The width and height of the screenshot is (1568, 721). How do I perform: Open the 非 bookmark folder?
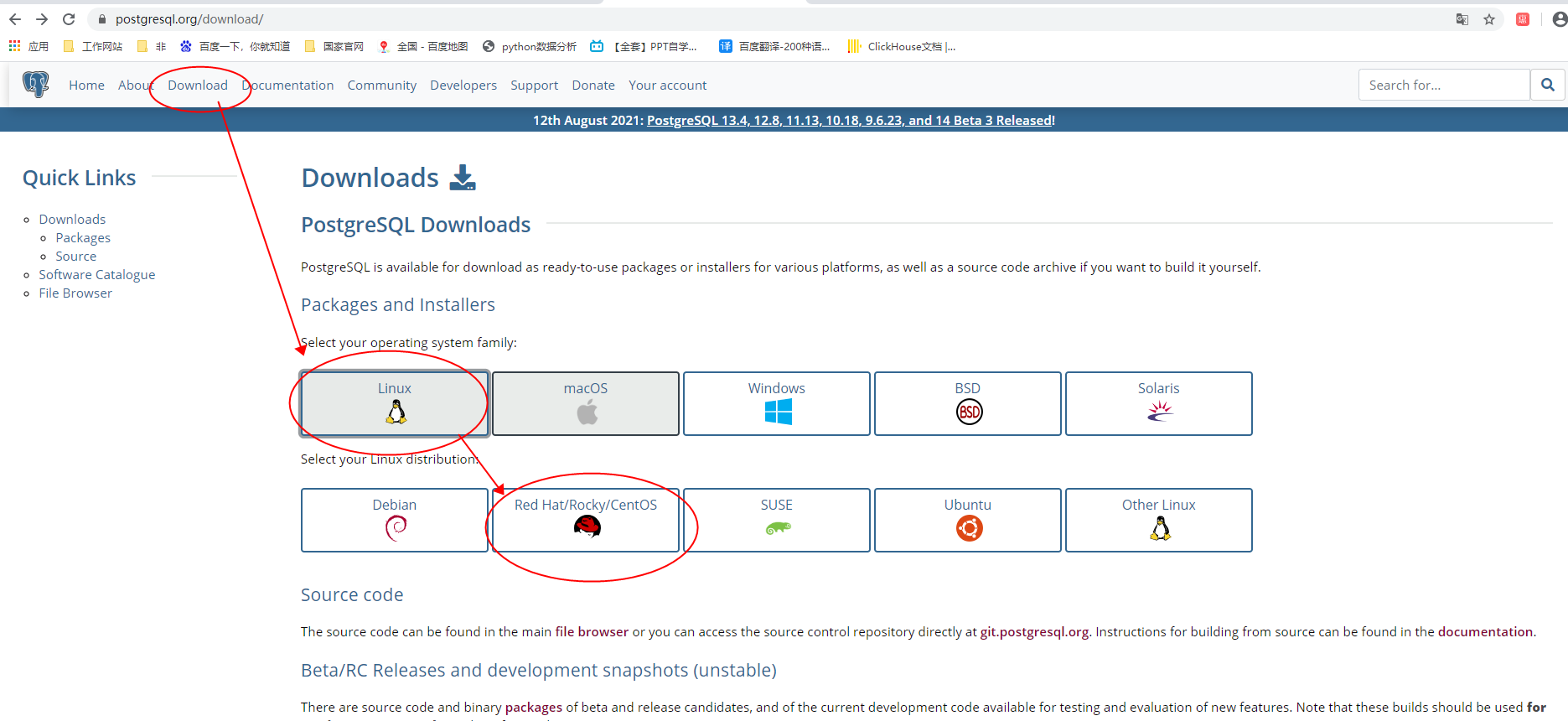(x=152, y=46)
